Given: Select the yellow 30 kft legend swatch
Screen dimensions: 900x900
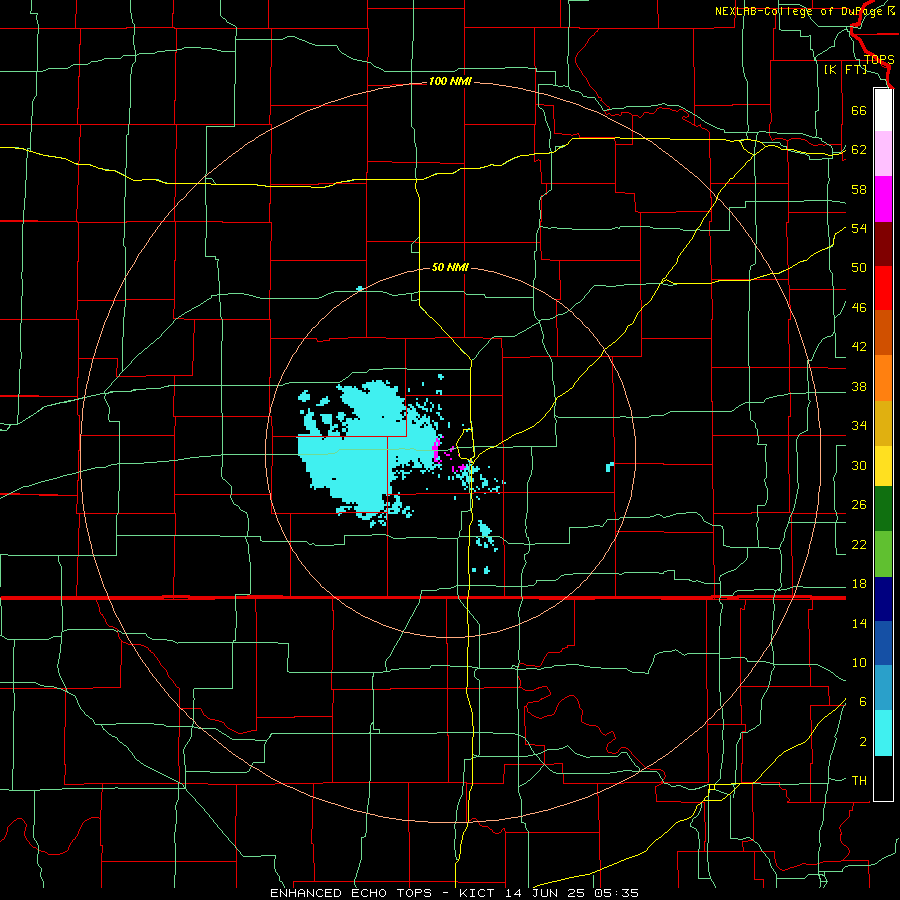Looking at the screenshot, I should (x=883, y=465).
